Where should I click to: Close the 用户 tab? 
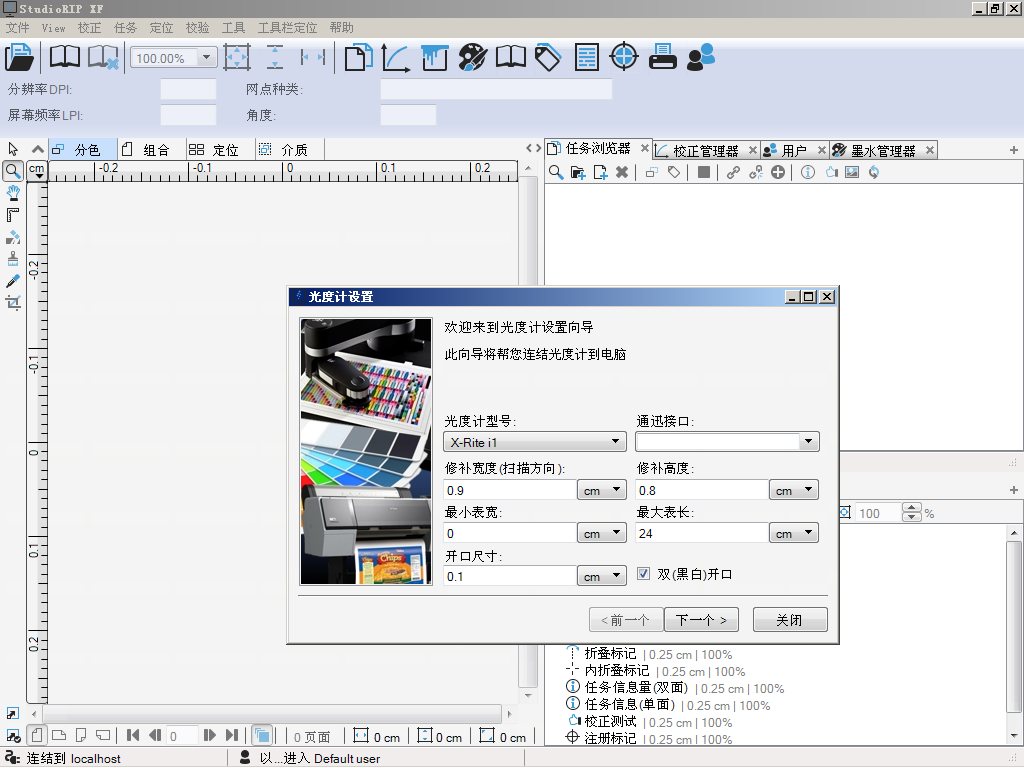click(822, 151)
